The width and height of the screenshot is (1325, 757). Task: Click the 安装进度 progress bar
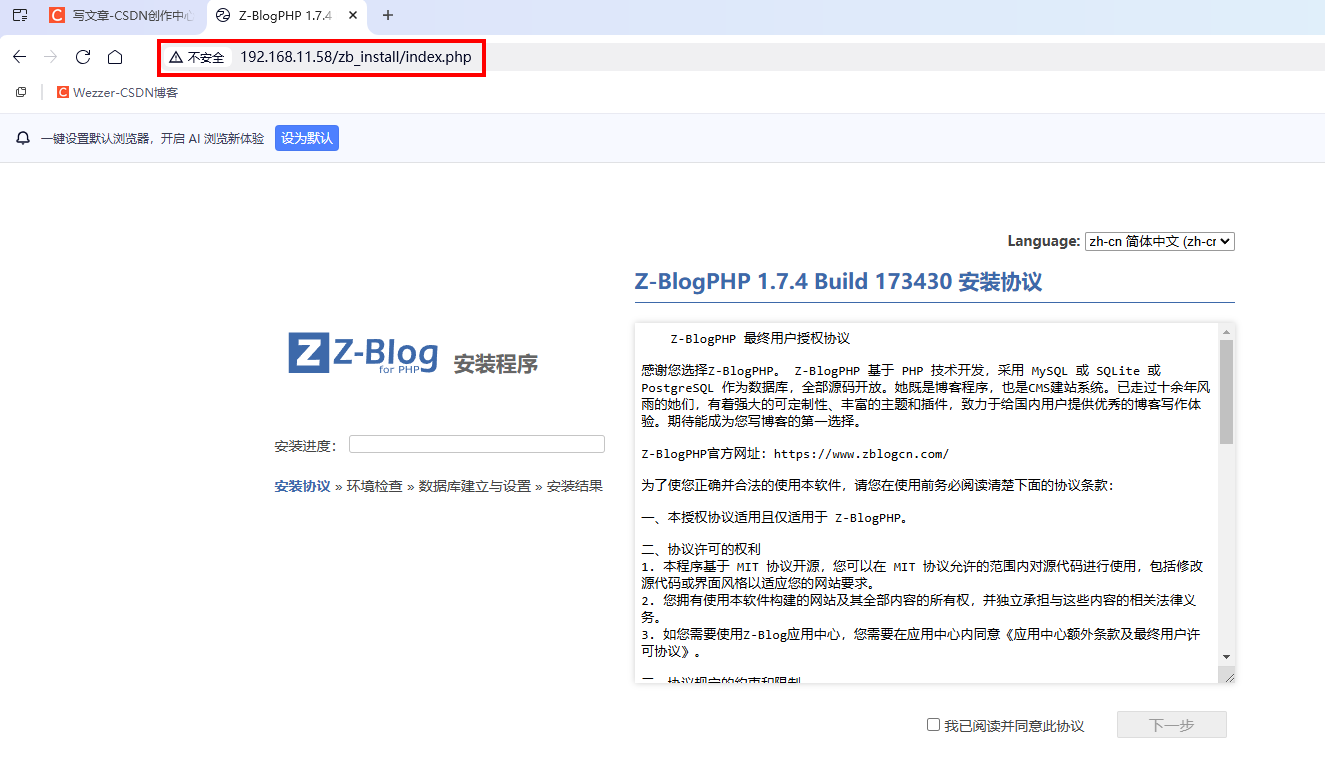click(477, 444)
